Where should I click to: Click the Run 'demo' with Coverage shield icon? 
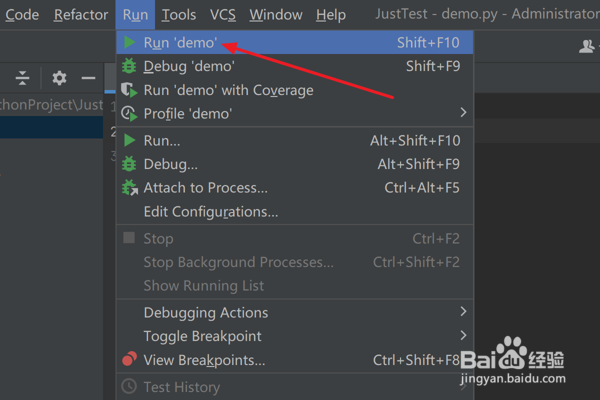point(128,90)
